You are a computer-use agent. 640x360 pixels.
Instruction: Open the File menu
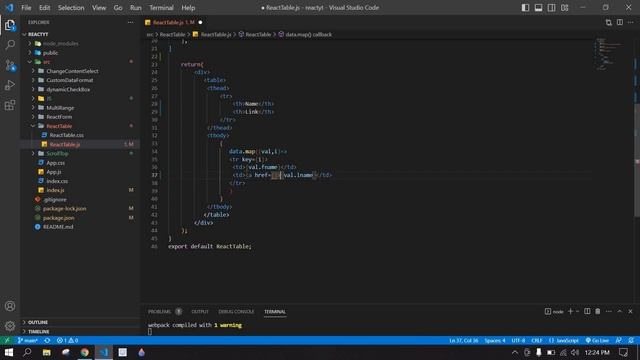click(x=26, y=8)
